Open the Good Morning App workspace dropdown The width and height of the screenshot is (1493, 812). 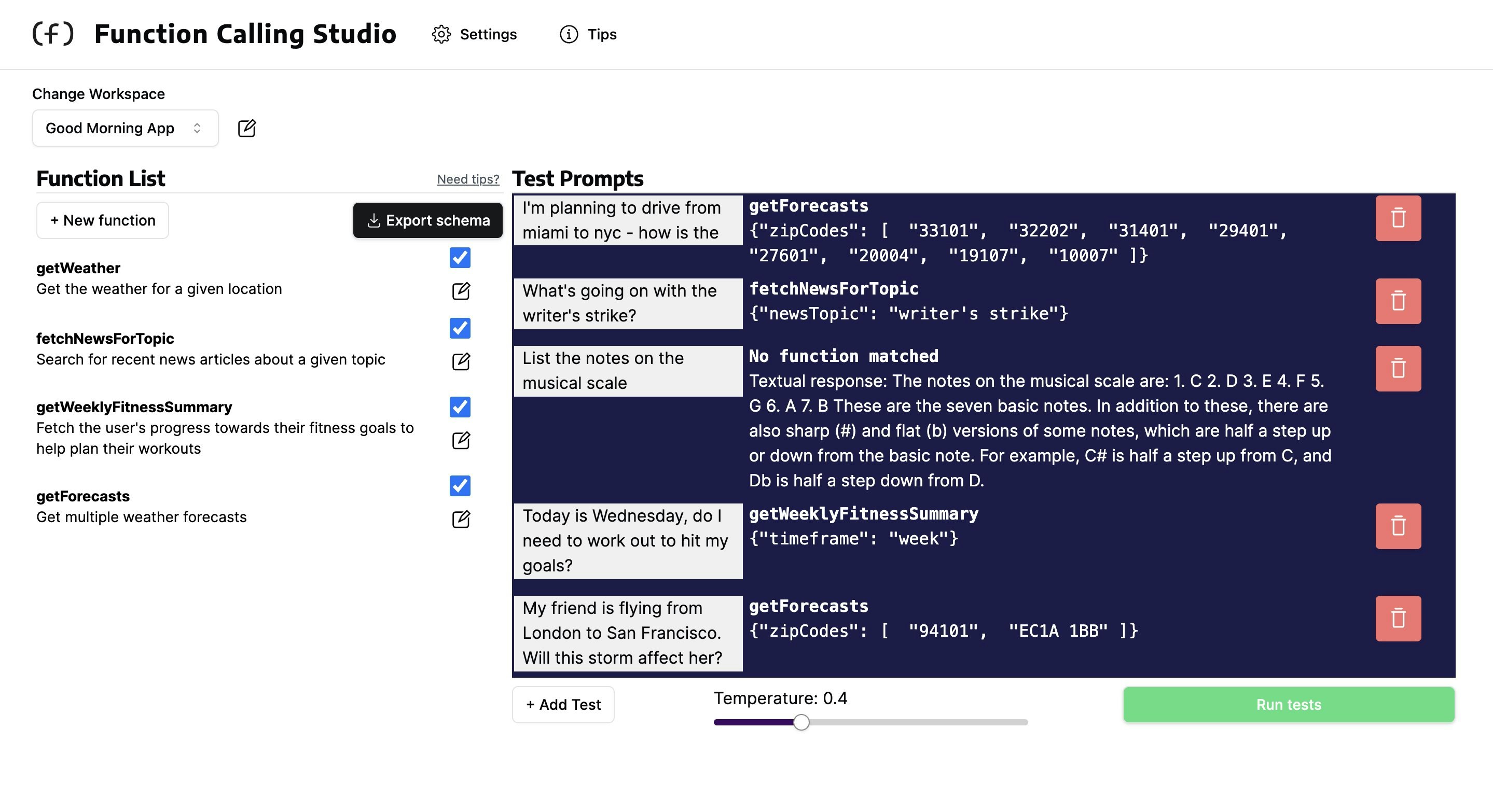tap(125, 128)
